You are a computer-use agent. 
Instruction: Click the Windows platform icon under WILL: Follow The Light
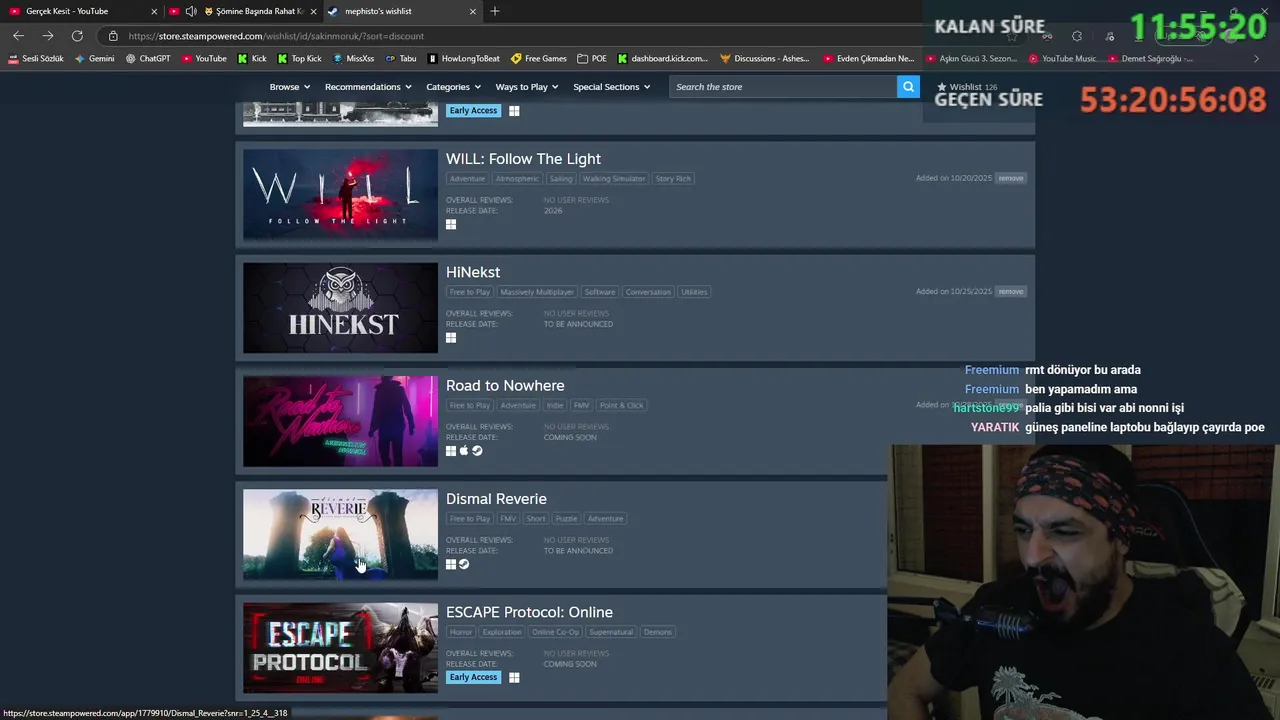click(x=451, y=224)
